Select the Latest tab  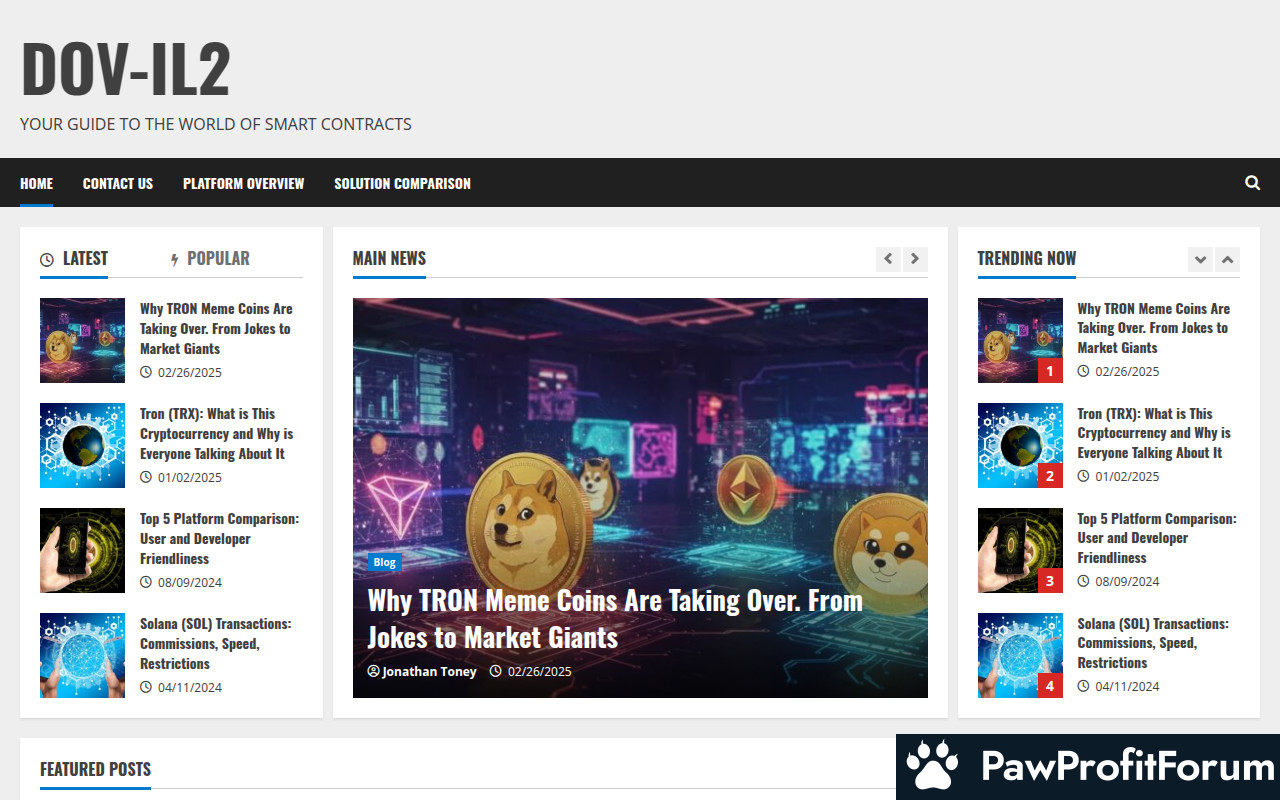click(x=85, y=258)
